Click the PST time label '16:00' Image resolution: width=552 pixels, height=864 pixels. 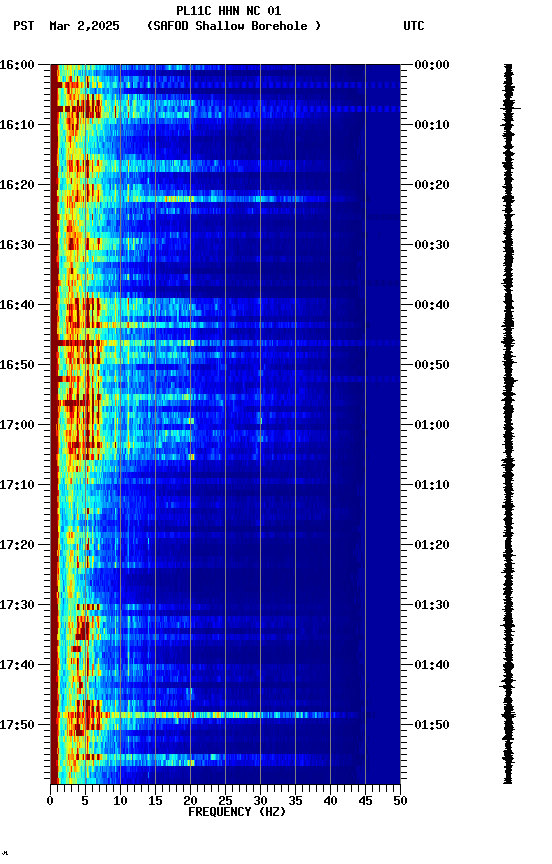17,64
